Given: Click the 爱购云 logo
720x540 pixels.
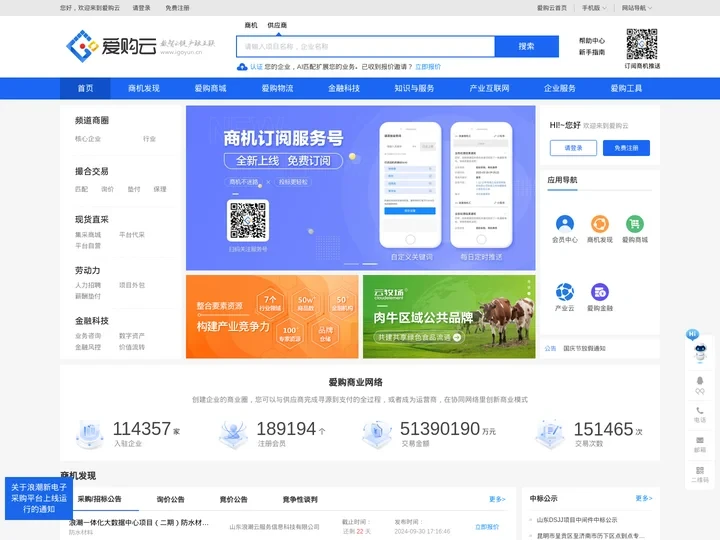Looking at the screenshot, I should tap(112, 46).
